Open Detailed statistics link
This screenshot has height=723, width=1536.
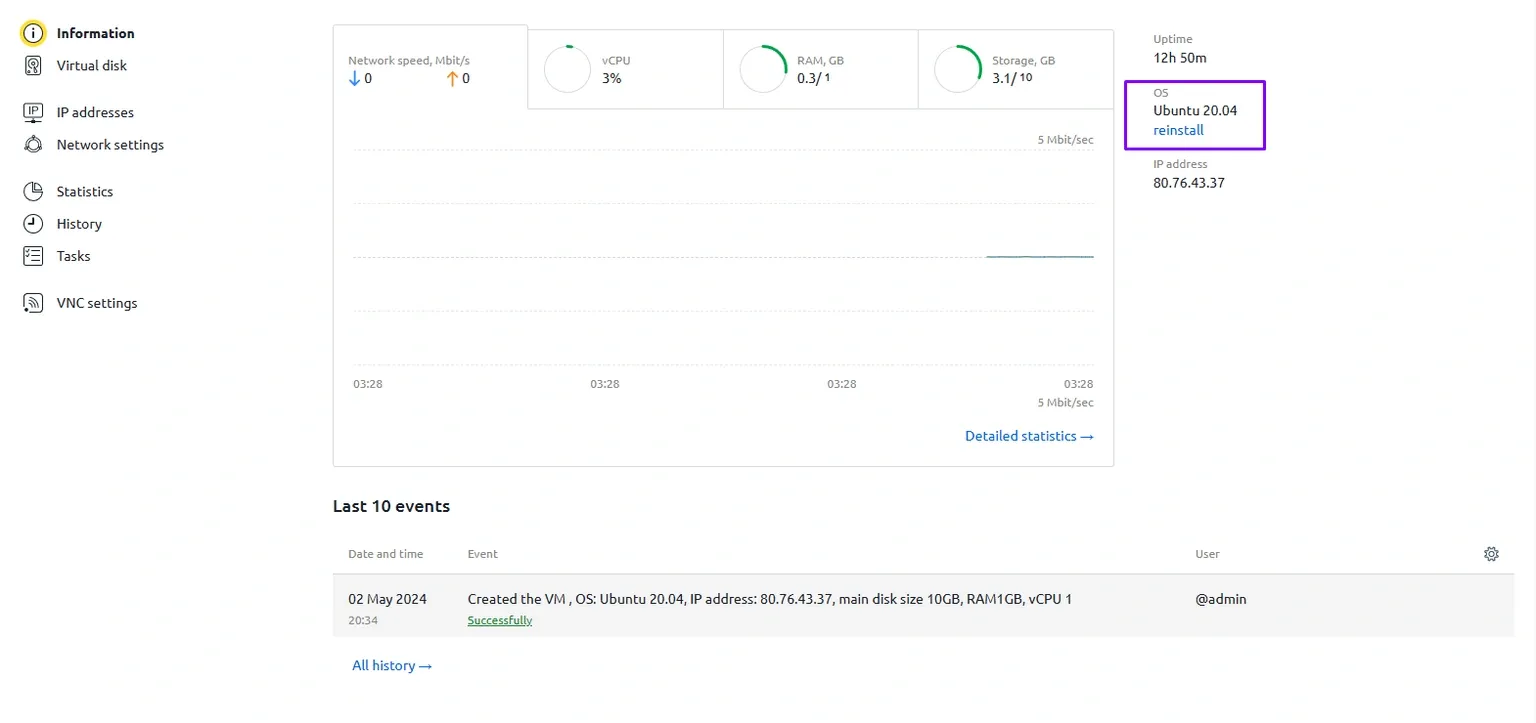(1028, 436)
